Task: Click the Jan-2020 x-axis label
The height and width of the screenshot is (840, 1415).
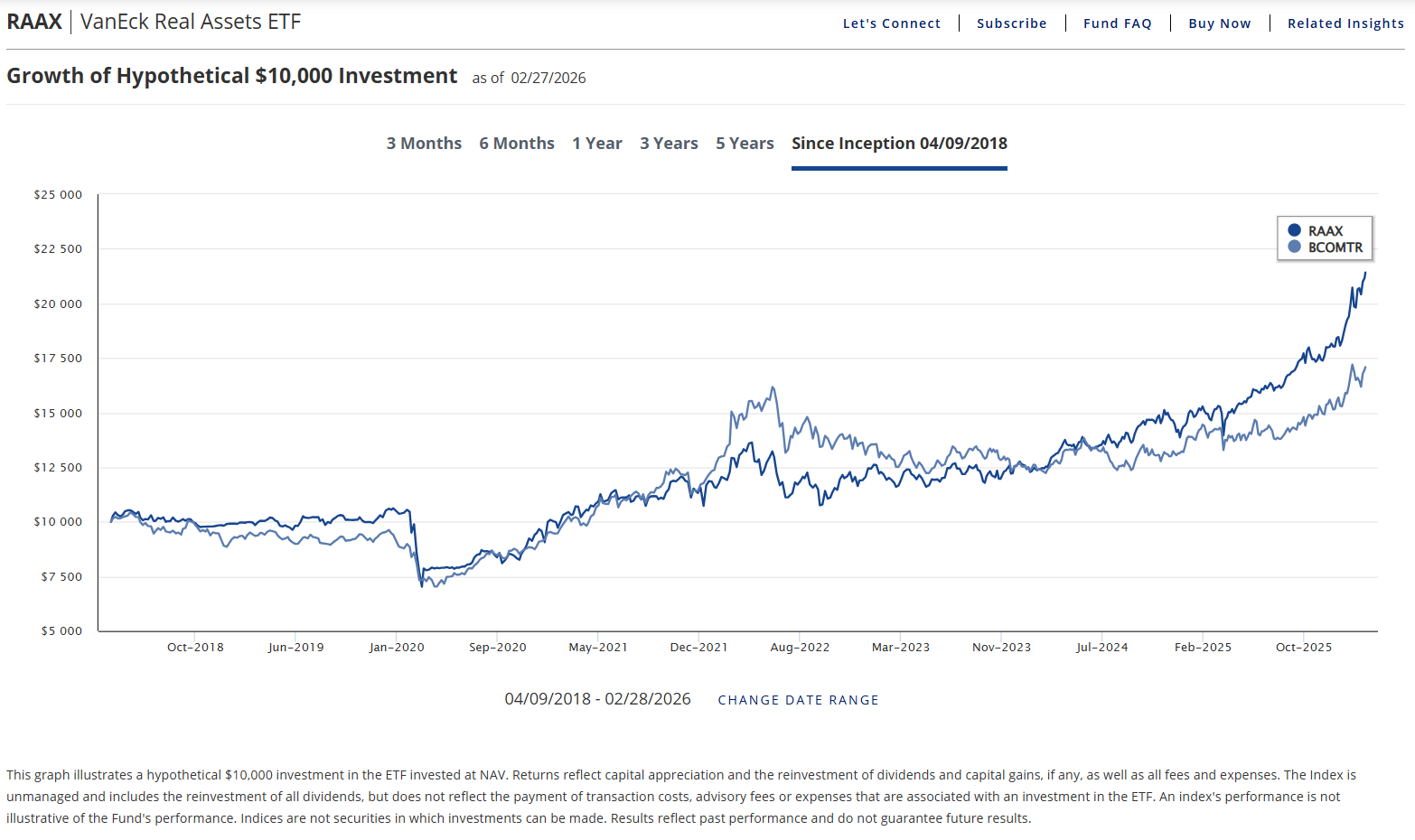Action: (x=397, y=648)
